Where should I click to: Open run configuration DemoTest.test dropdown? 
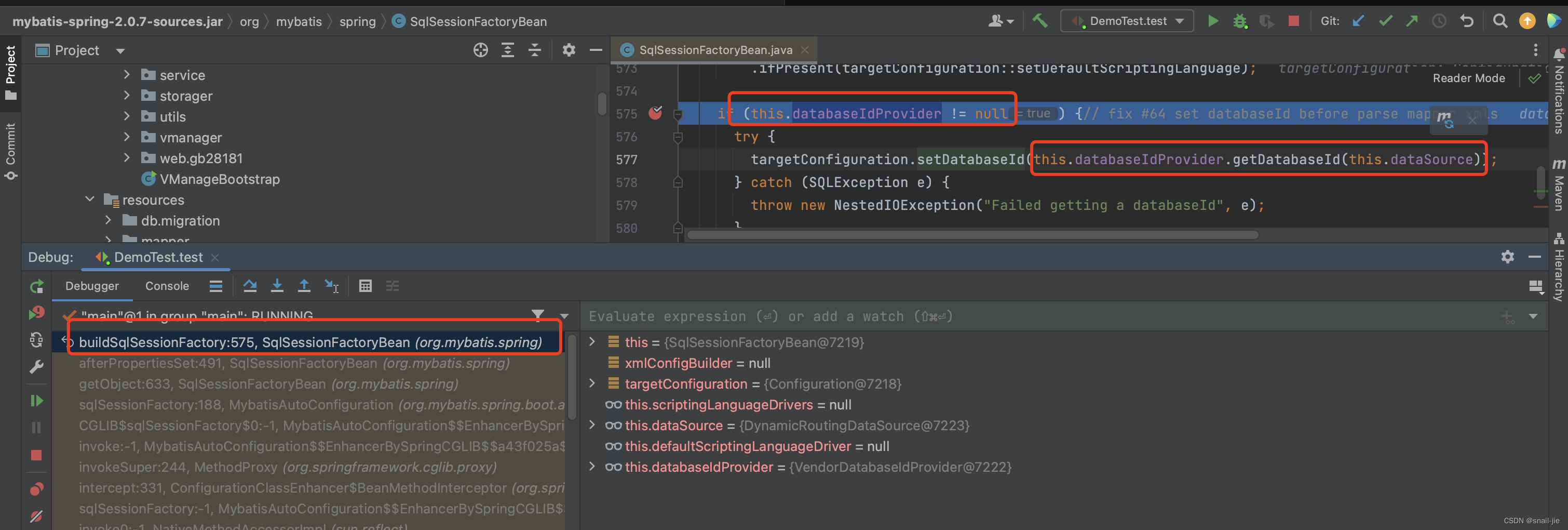(1127, 21)
